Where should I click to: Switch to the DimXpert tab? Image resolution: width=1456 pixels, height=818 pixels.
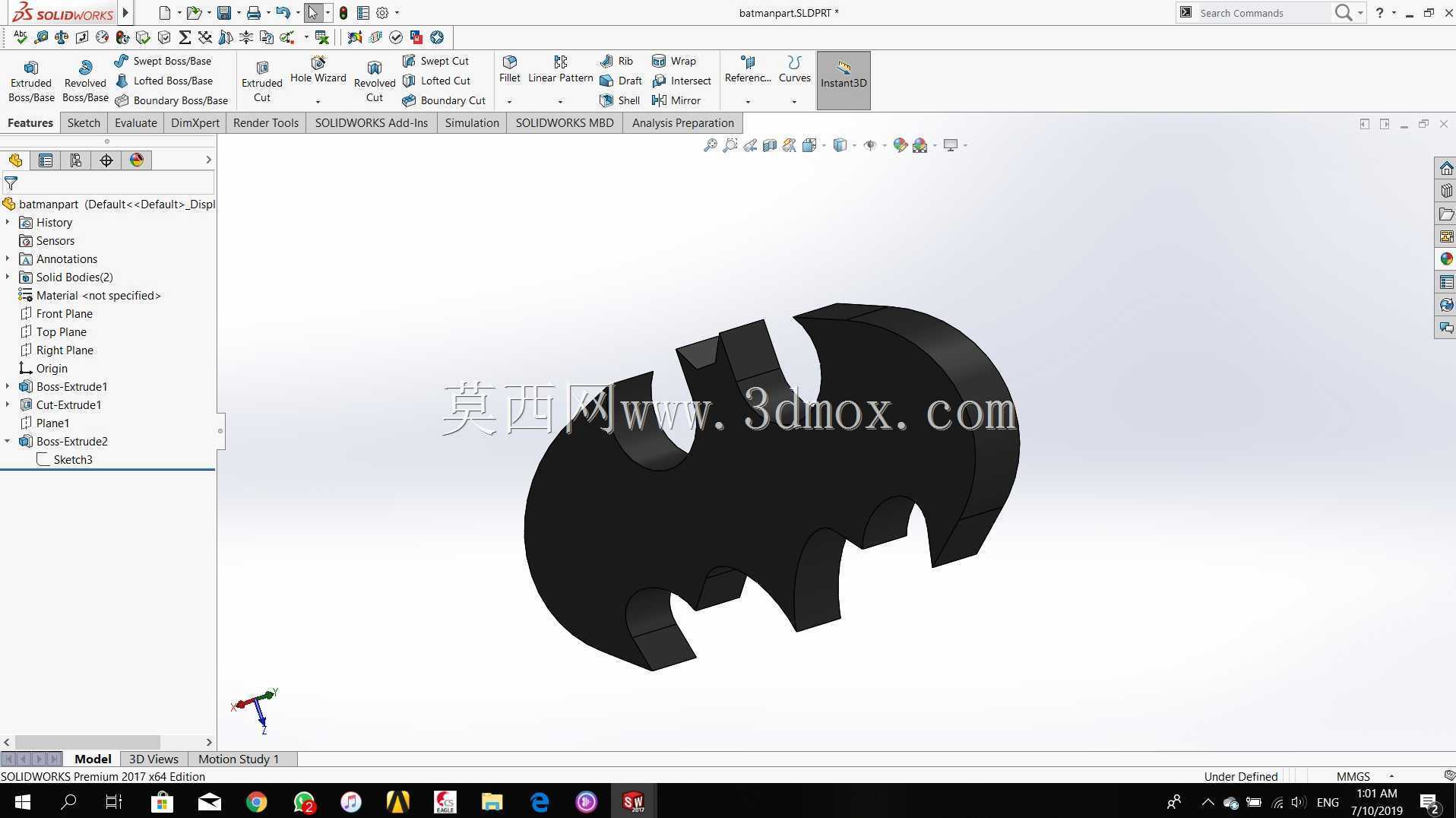coord(195,122)
